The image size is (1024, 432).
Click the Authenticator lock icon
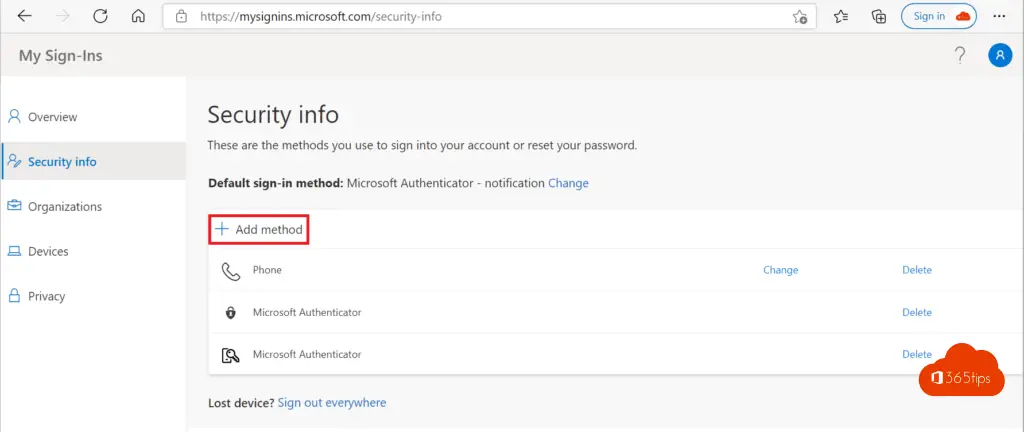pos(230,313)
